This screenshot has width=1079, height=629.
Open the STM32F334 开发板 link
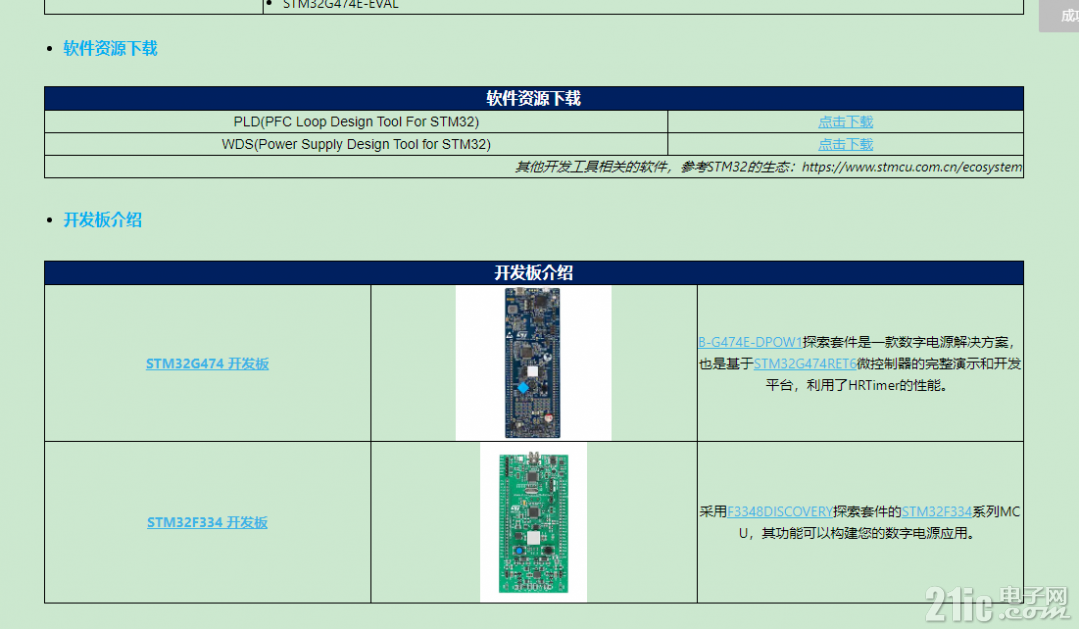[x=207, y=522]
